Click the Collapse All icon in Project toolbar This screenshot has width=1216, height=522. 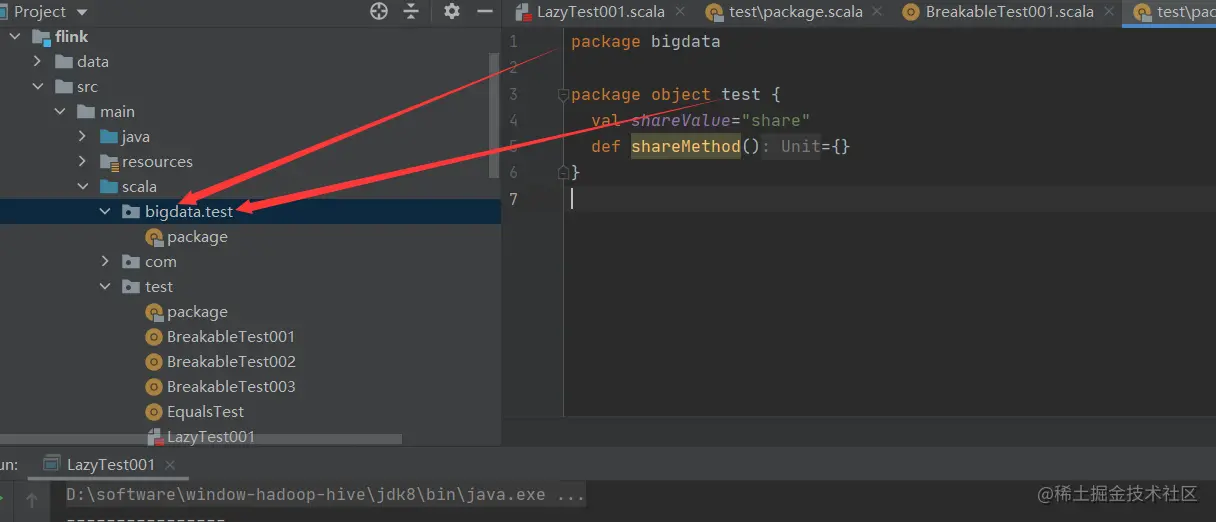[411, 12]
